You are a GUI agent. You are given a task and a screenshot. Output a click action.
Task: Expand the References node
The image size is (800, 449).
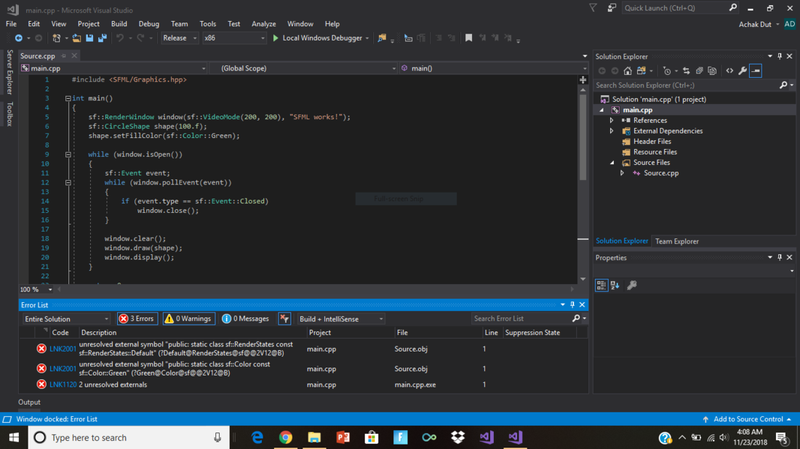click(x=612, y=120)
